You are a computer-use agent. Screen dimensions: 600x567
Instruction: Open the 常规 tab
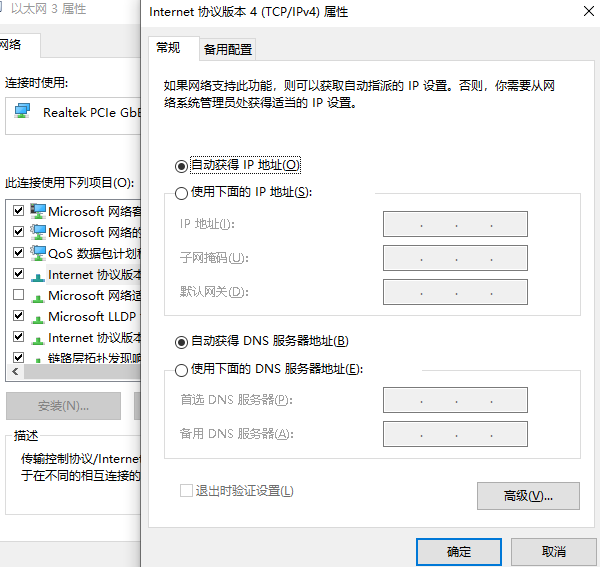point(168,48)
